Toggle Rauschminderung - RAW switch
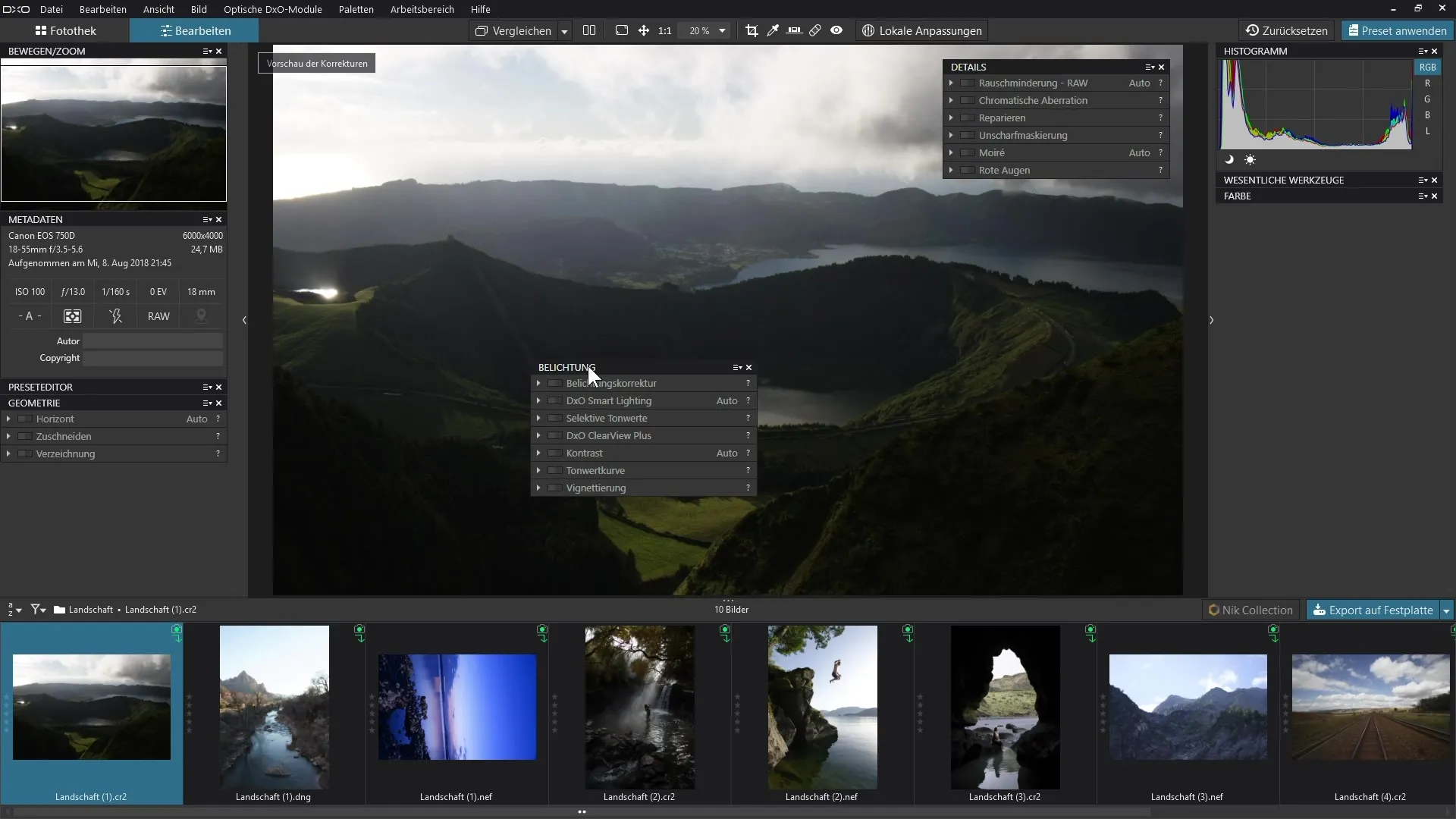Image resolution: width=1456 pixels, height=819 pixels. (x=968, y=83)
